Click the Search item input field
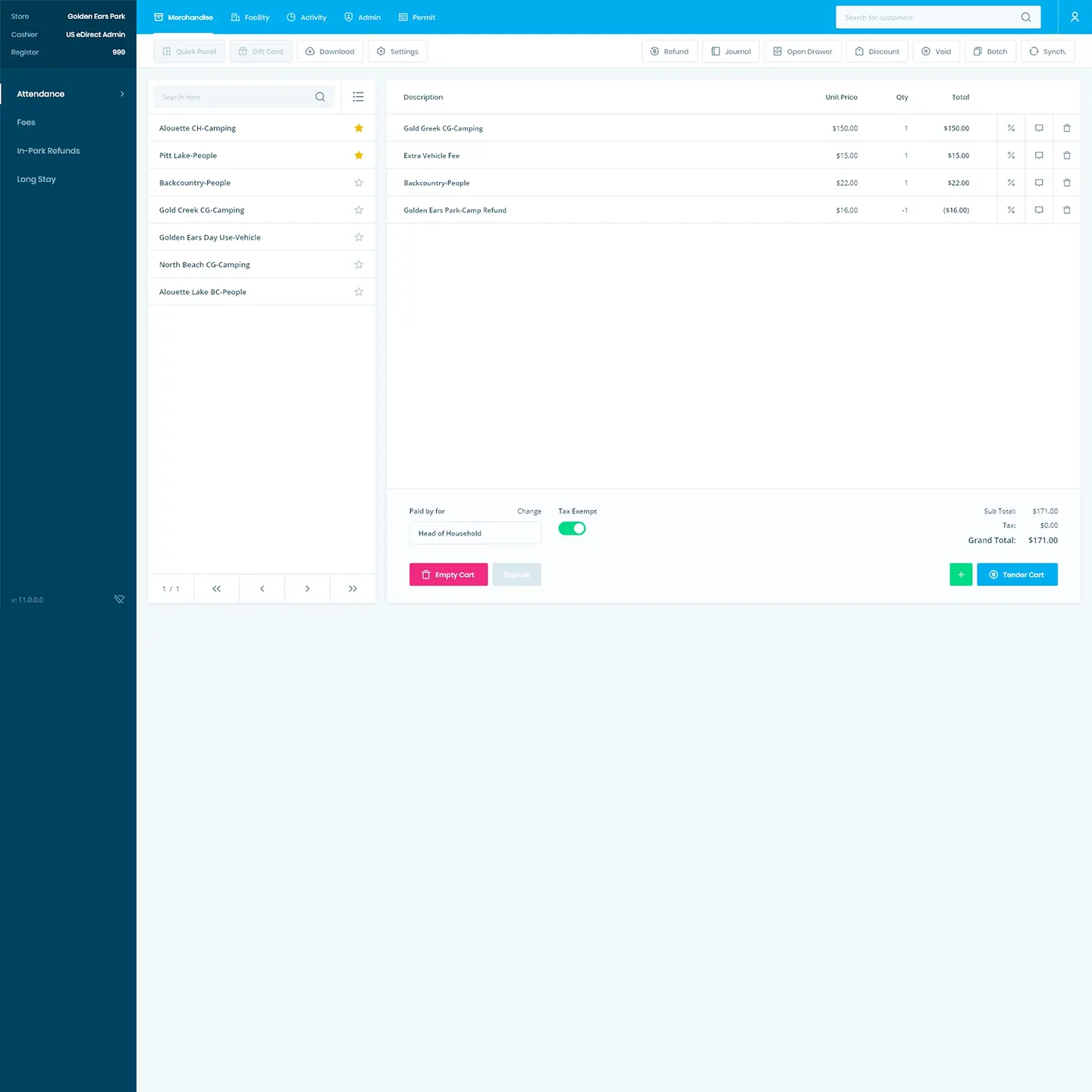 coord(235,97)
